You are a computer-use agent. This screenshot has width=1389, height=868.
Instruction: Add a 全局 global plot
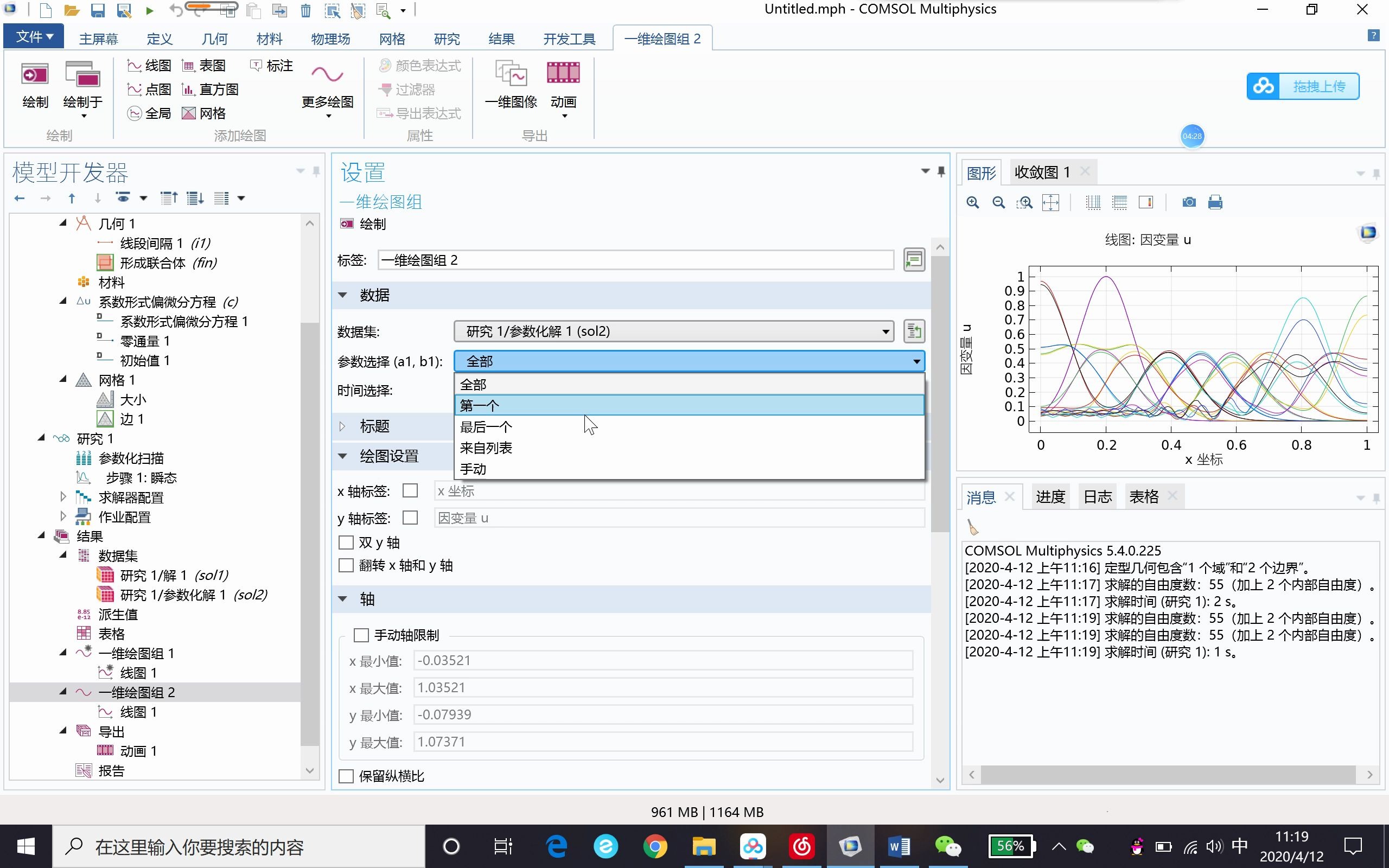pos(149,113)
